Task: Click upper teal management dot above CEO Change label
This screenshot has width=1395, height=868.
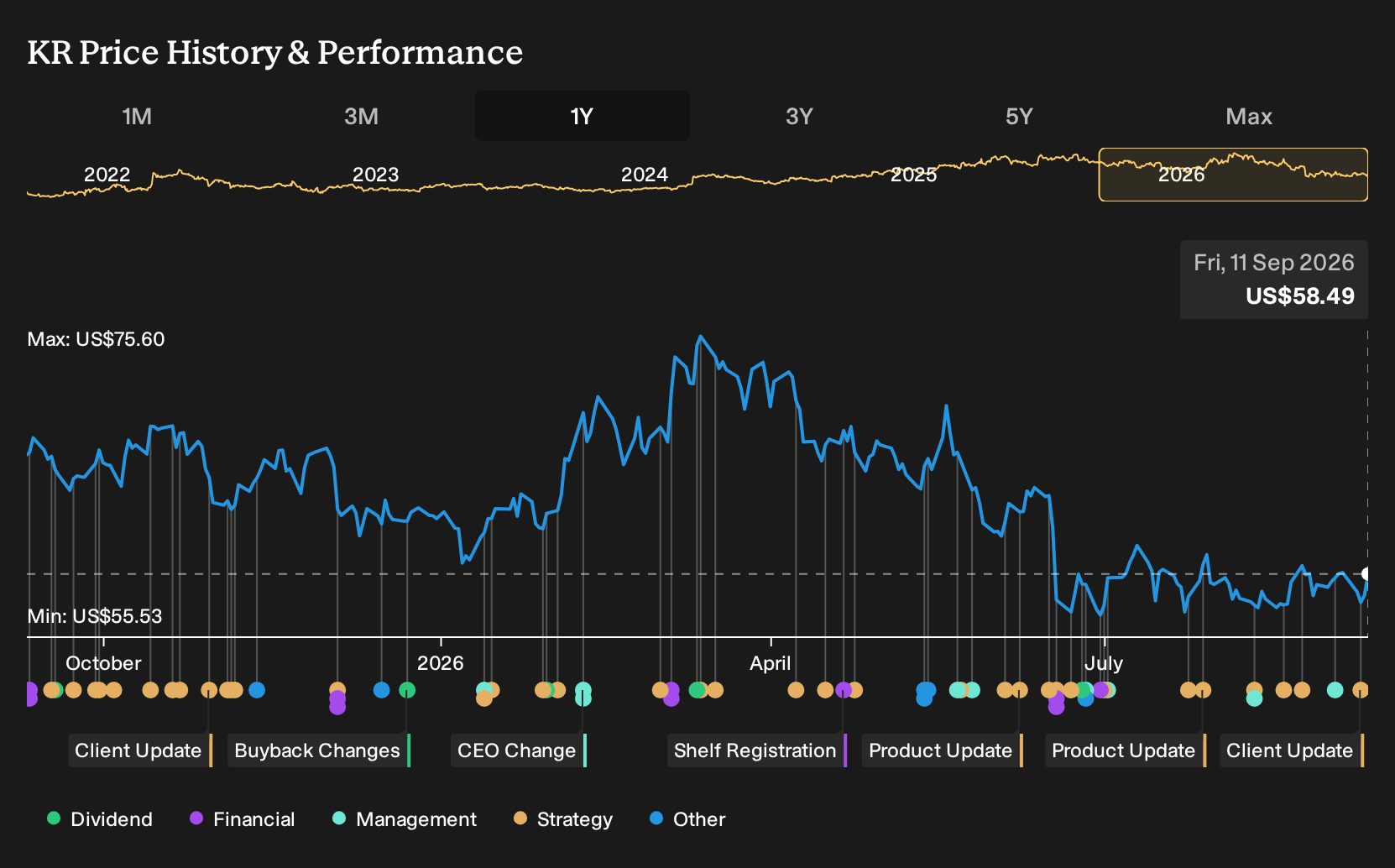Action: [583, 690]
